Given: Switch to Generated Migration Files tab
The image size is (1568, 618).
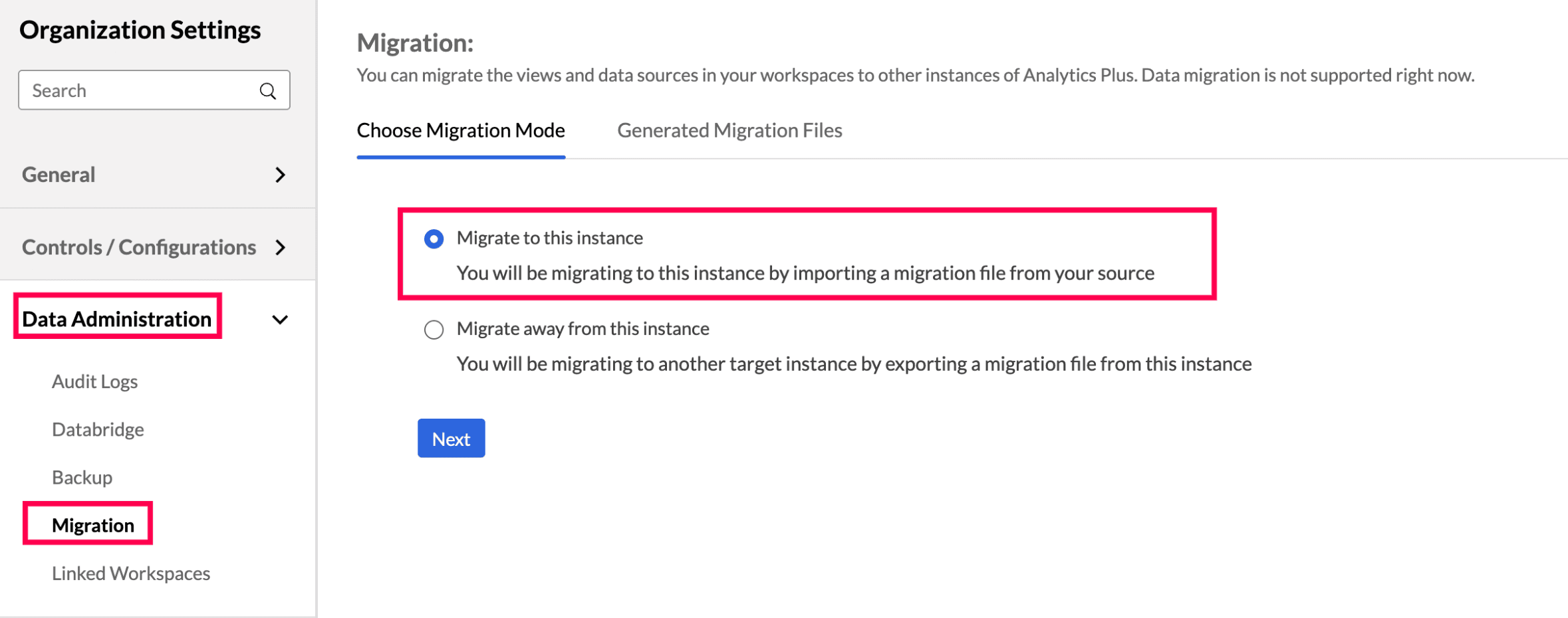Looking at the screenshot, I should click(x=729, y=130).
